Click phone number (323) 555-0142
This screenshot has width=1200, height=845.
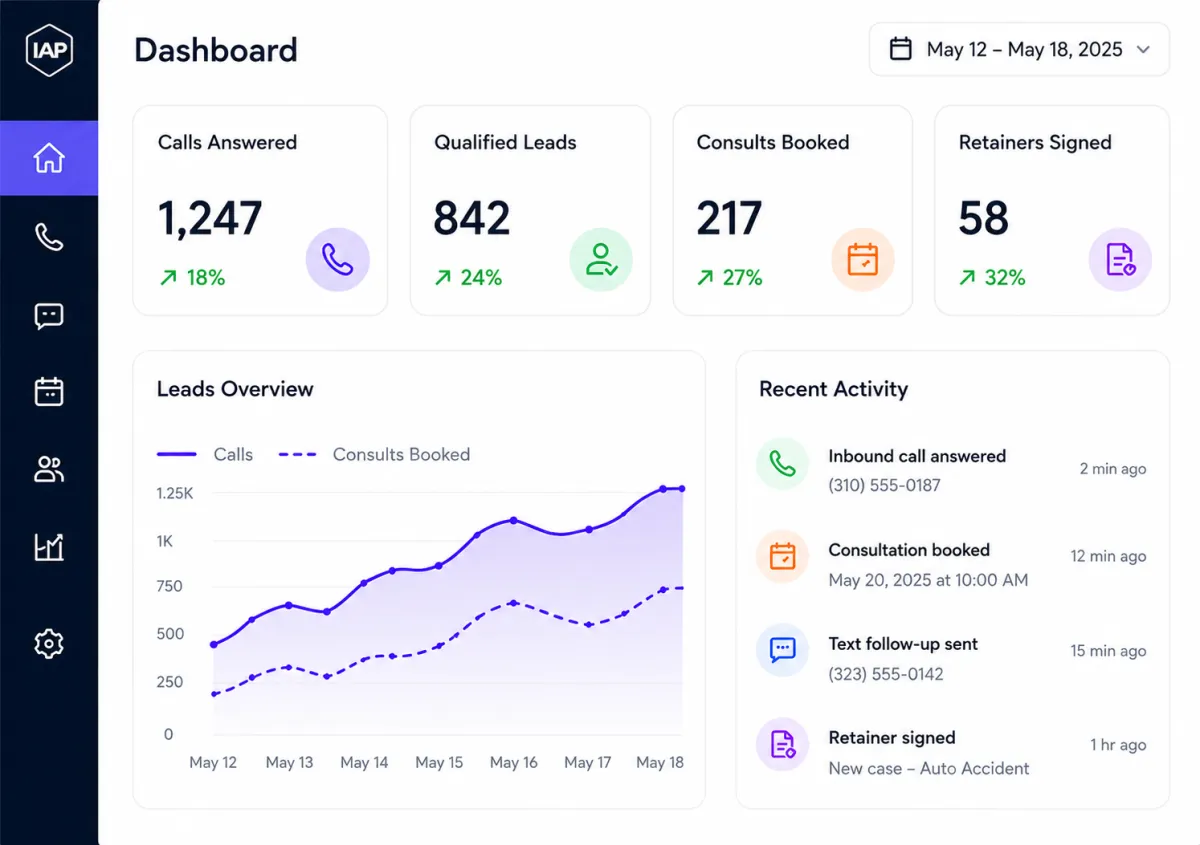886,674
